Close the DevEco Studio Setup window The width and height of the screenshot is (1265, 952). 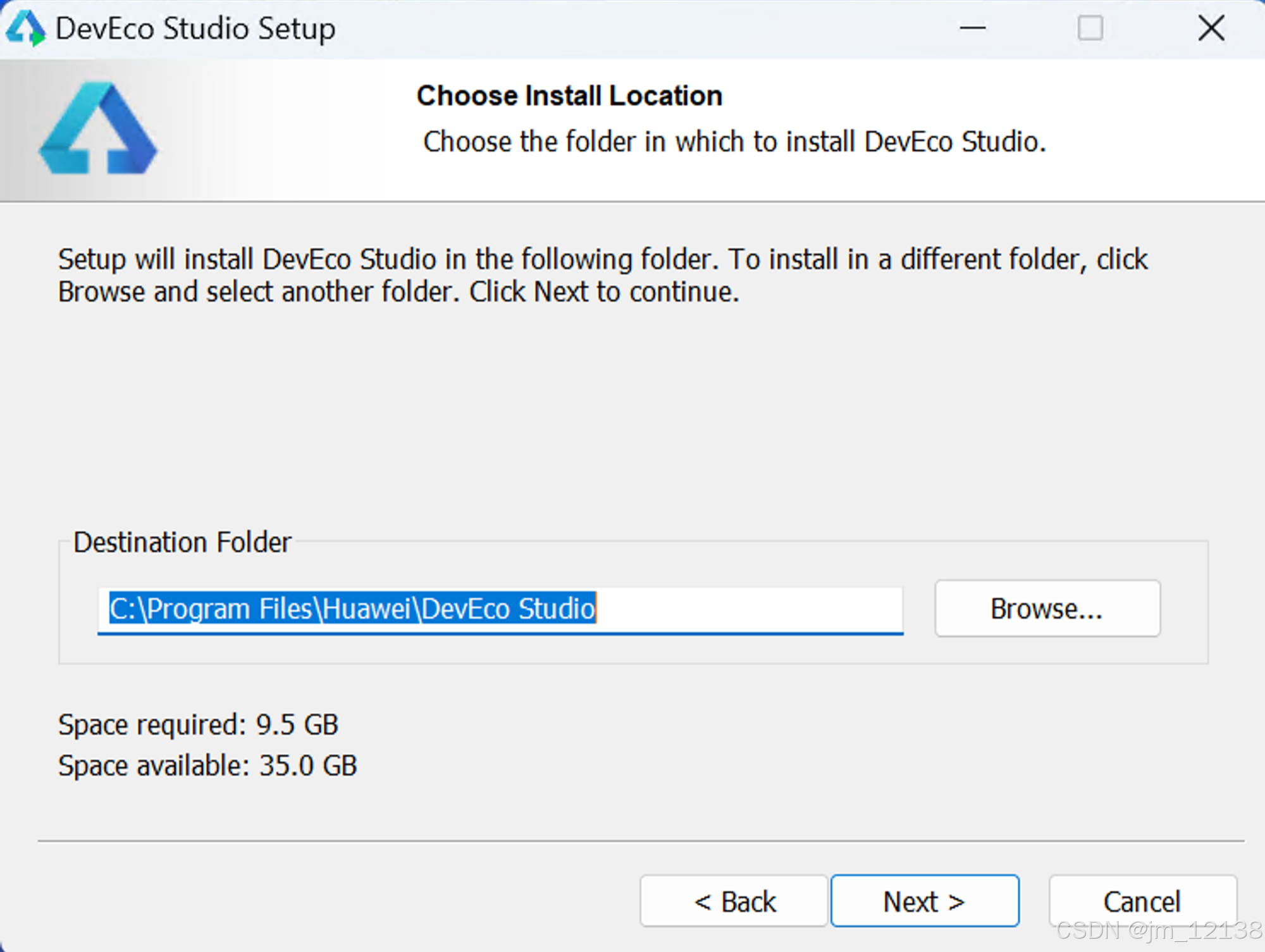(x=1211, y=28)
